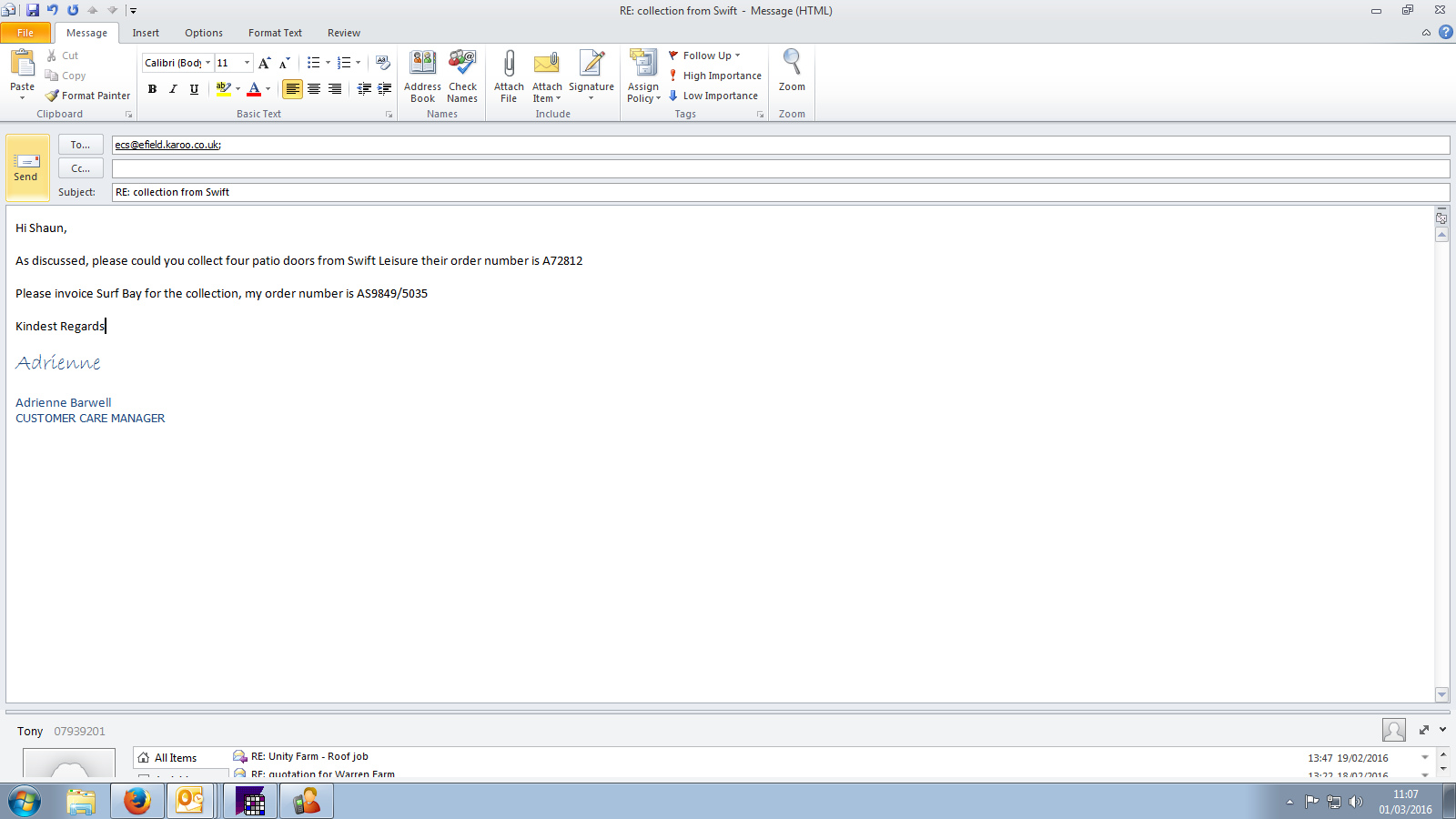Viewport: 1456px width, 819px height.
Task: Click the Cc... recipients button
Action: (81, 168)
